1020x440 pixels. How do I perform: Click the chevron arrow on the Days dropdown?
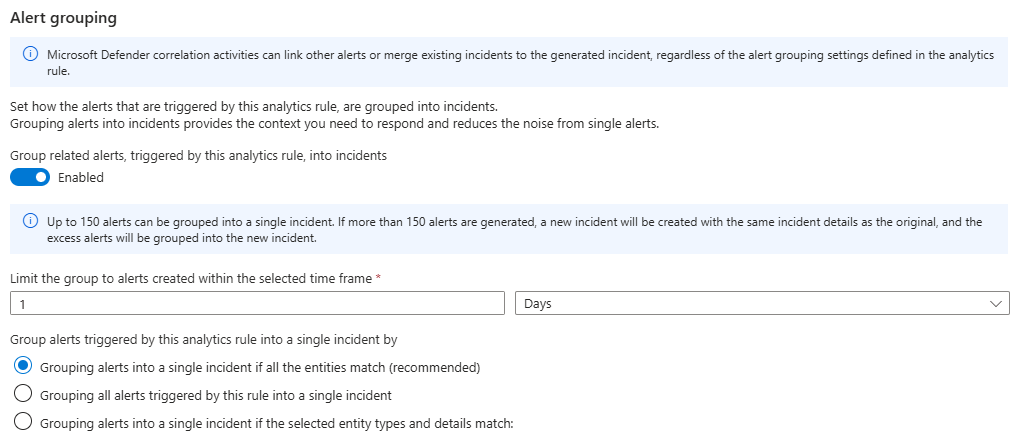tap(995, 304)
